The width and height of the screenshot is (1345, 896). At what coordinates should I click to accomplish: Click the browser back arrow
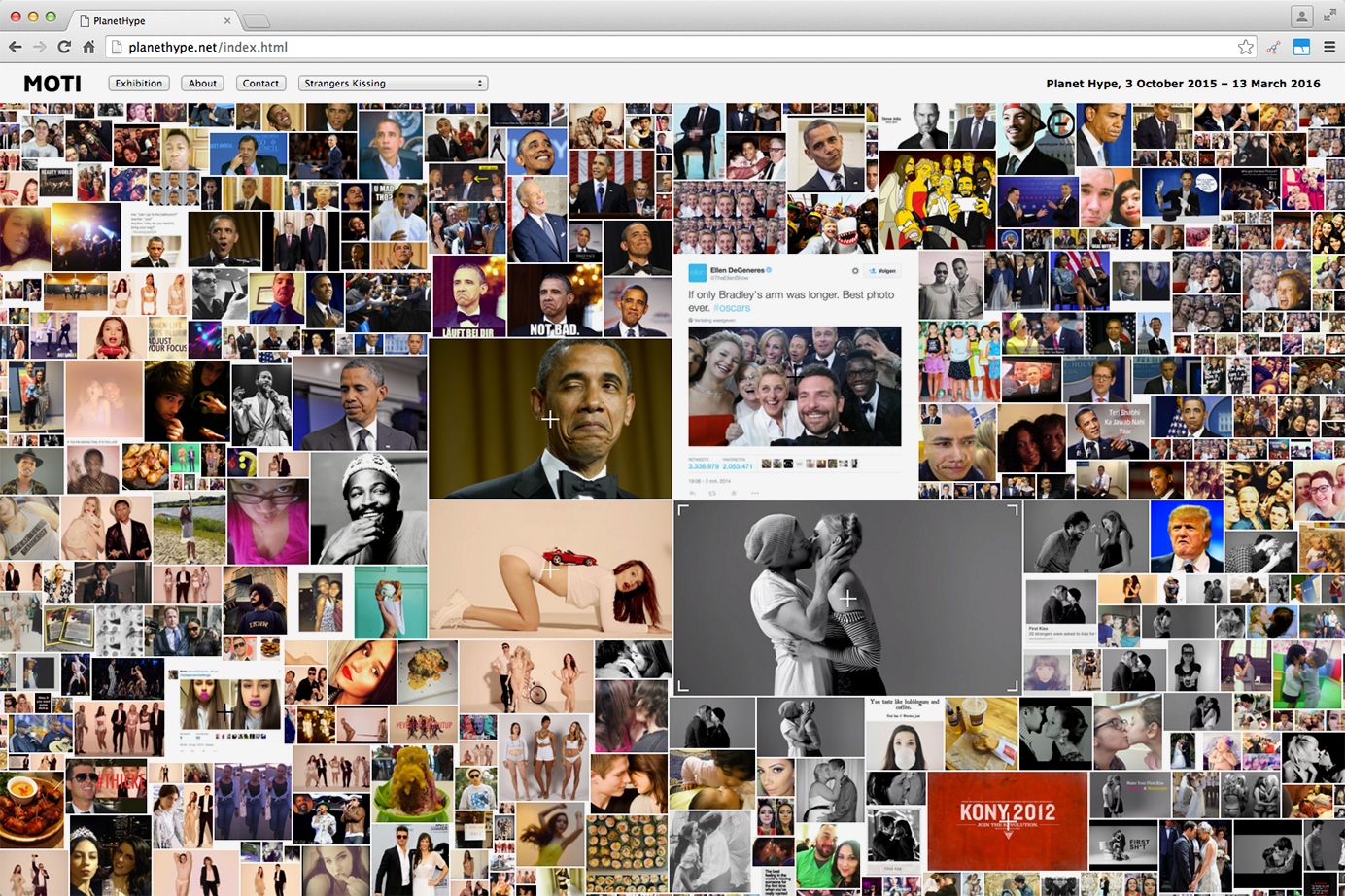[15, 47]
